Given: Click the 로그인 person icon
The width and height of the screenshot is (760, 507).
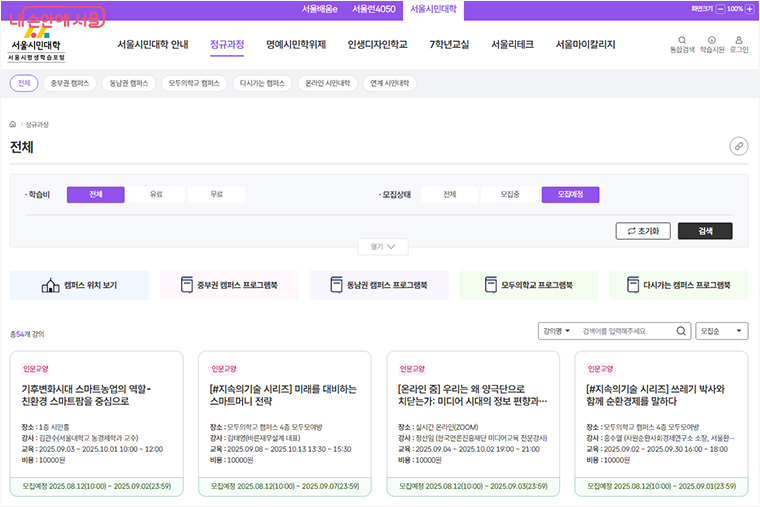Looking at the screenshot, I should click(739, 40).
